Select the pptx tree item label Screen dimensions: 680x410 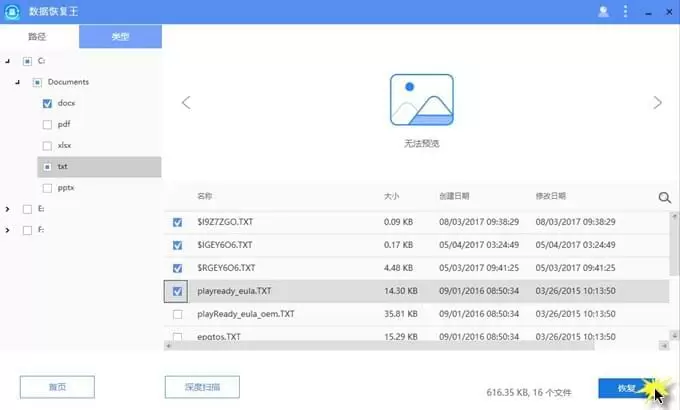coord(66,188)
